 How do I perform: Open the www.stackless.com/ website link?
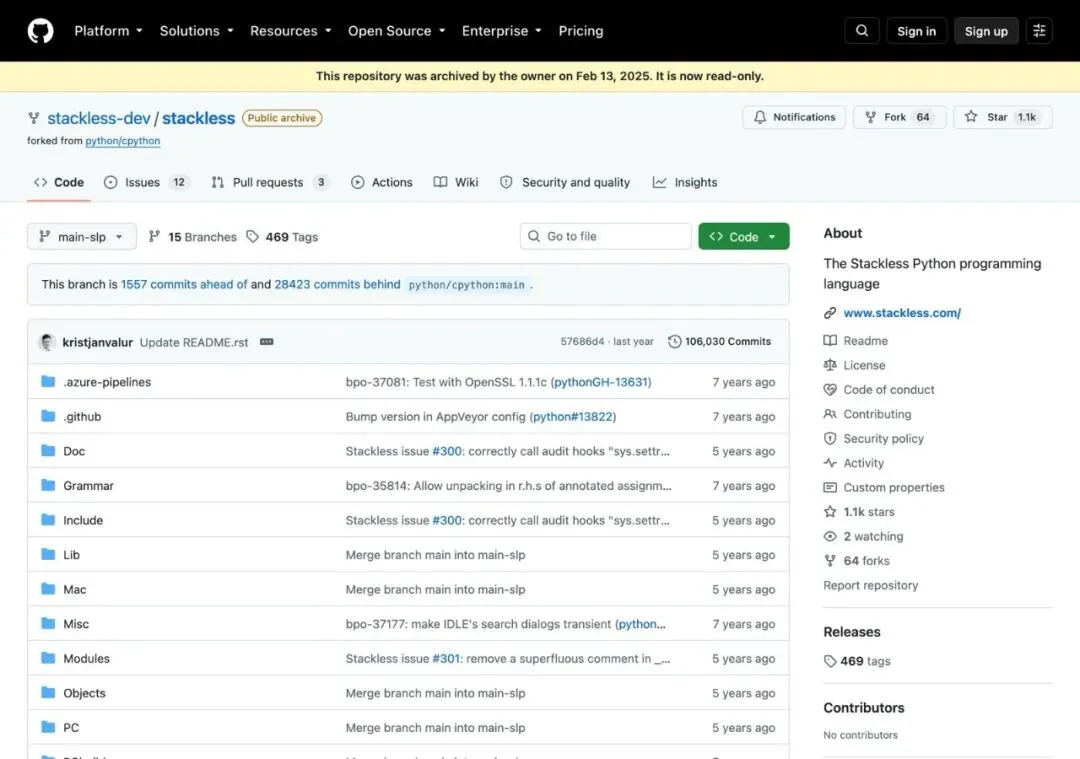coord(902,313)
